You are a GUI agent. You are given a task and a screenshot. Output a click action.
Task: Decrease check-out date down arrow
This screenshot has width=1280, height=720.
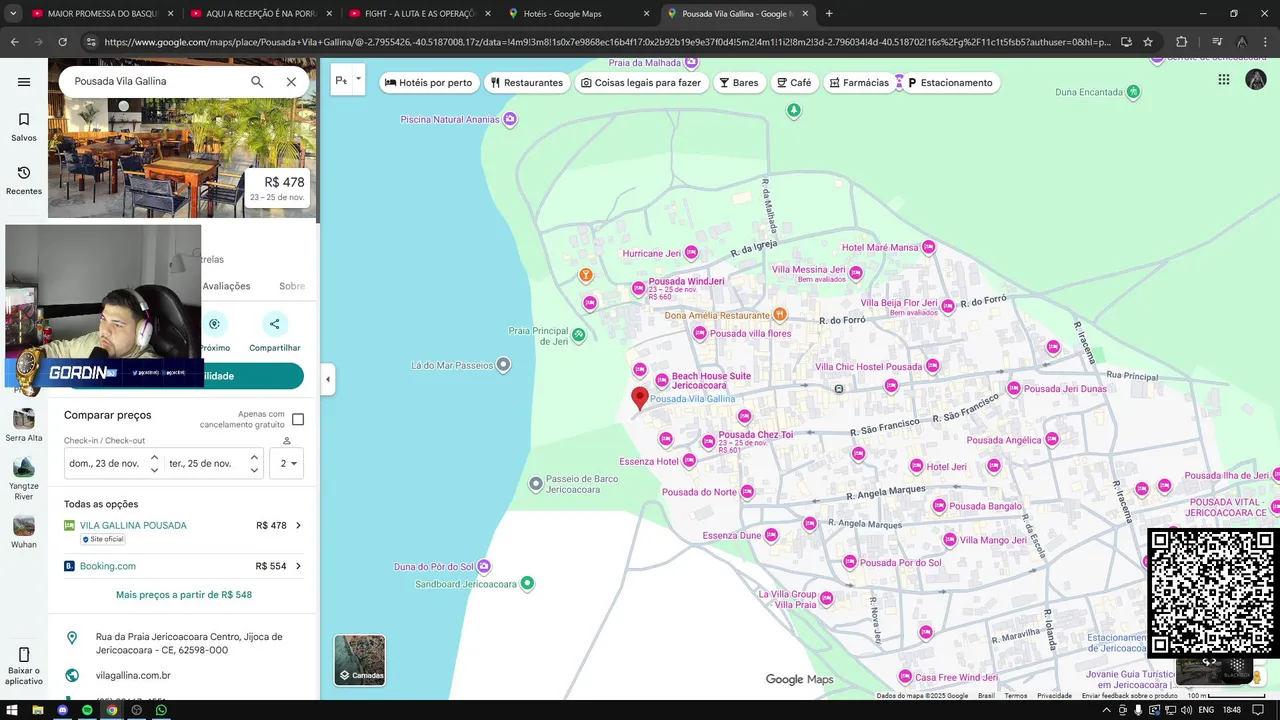click(x=254, y=470)
